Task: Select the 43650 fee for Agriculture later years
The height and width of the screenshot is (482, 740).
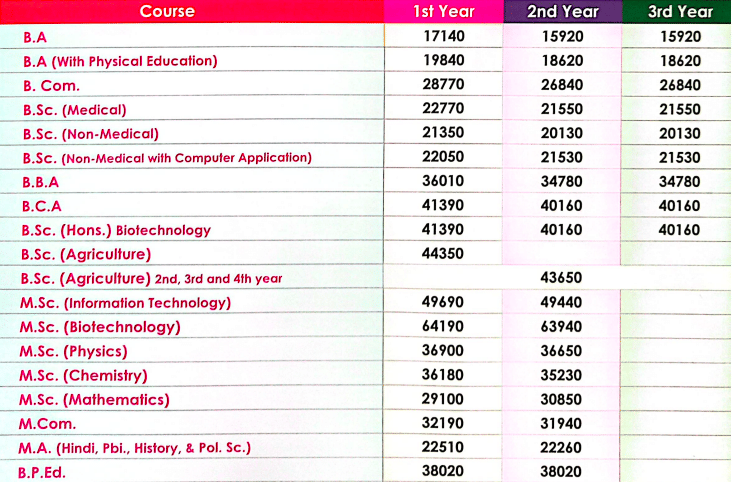Action: point(561,278)
